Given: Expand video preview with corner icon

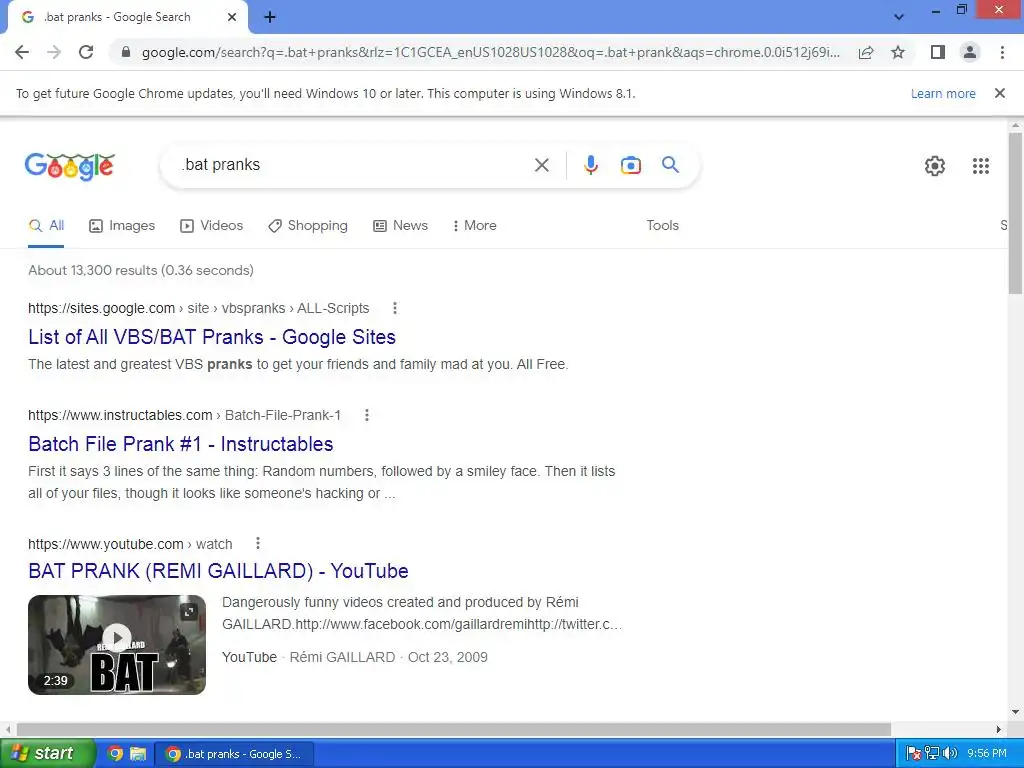Looking at the screenshot, I should point(188,612).
